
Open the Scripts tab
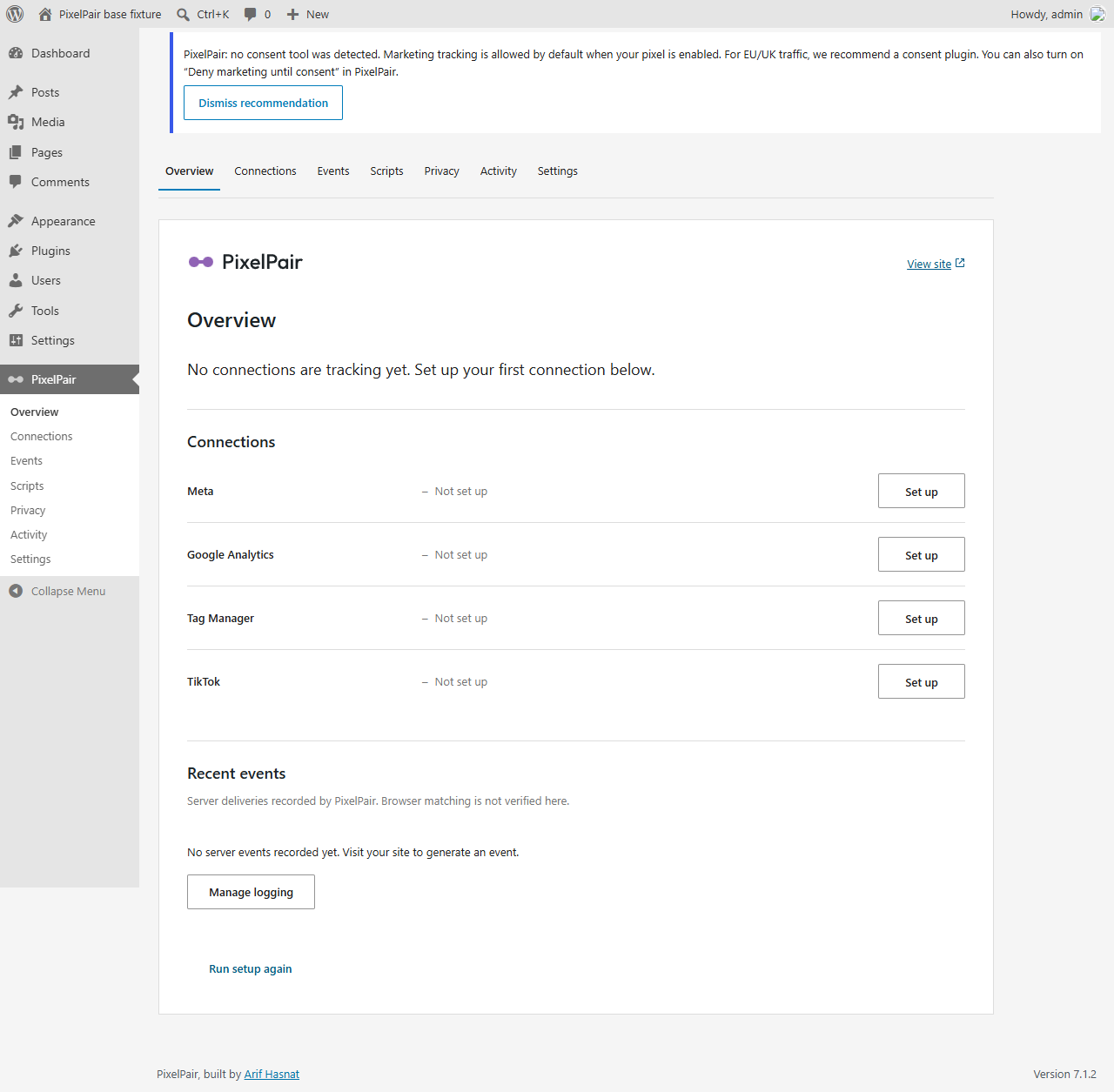tap(386, 171)
